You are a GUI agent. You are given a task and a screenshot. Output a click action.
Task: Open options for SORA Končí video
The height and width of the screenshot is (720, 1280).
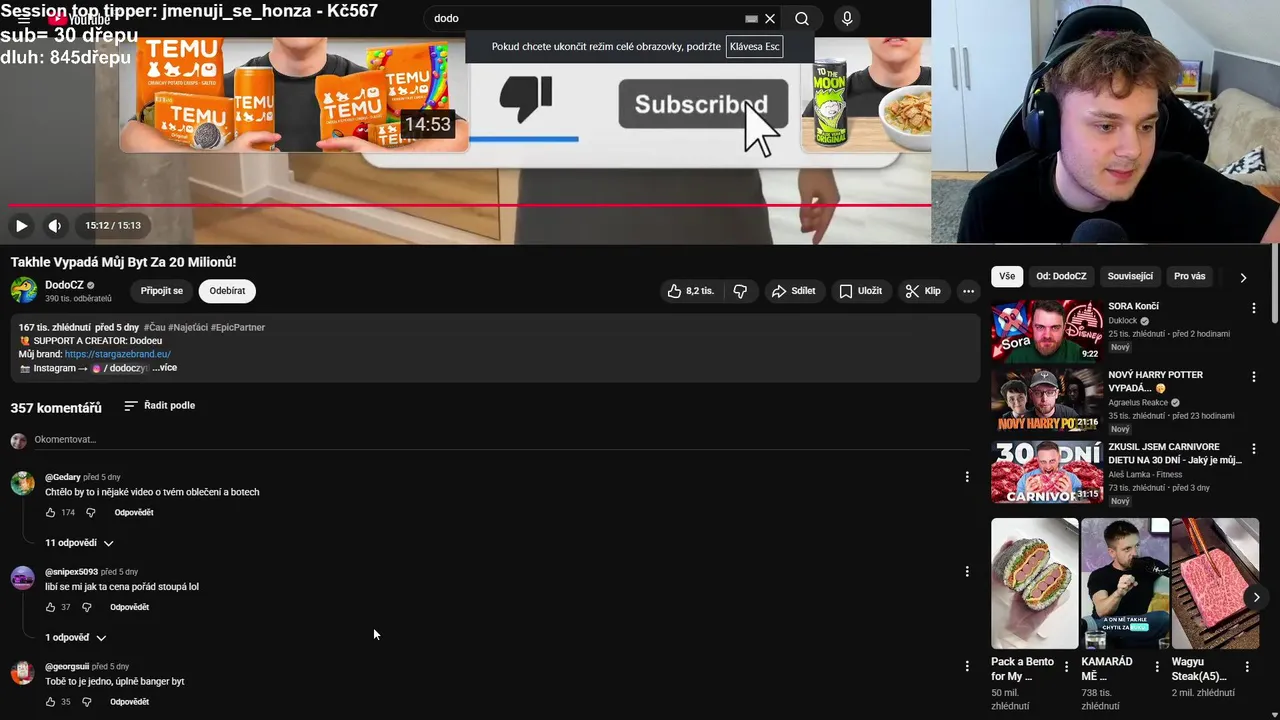point(1254,309)
